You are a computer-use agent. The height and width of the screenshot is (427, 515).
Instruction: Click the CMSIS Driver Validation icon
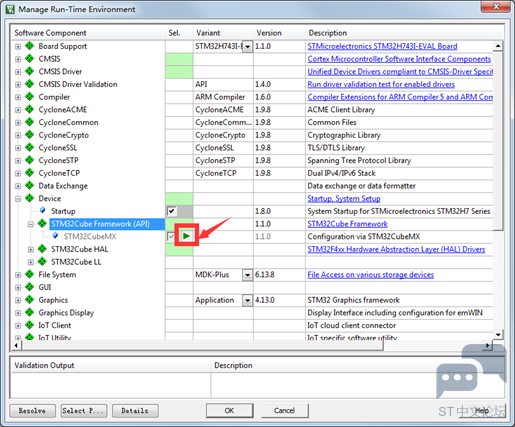[x=30, y=84]
